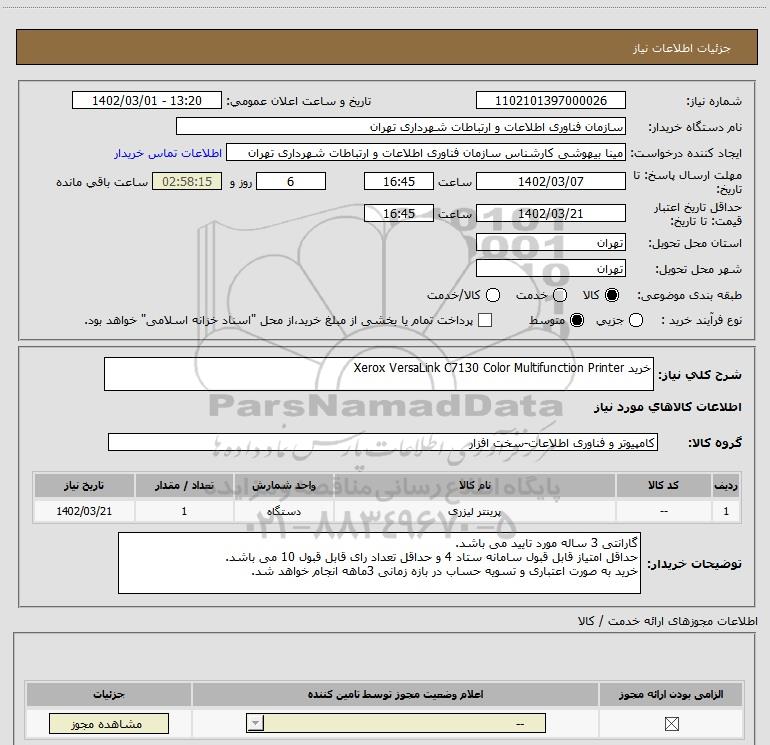Click the announcement date field 1402/03/01 - 13:20
770x745 pixels.
tap(147, 100)
